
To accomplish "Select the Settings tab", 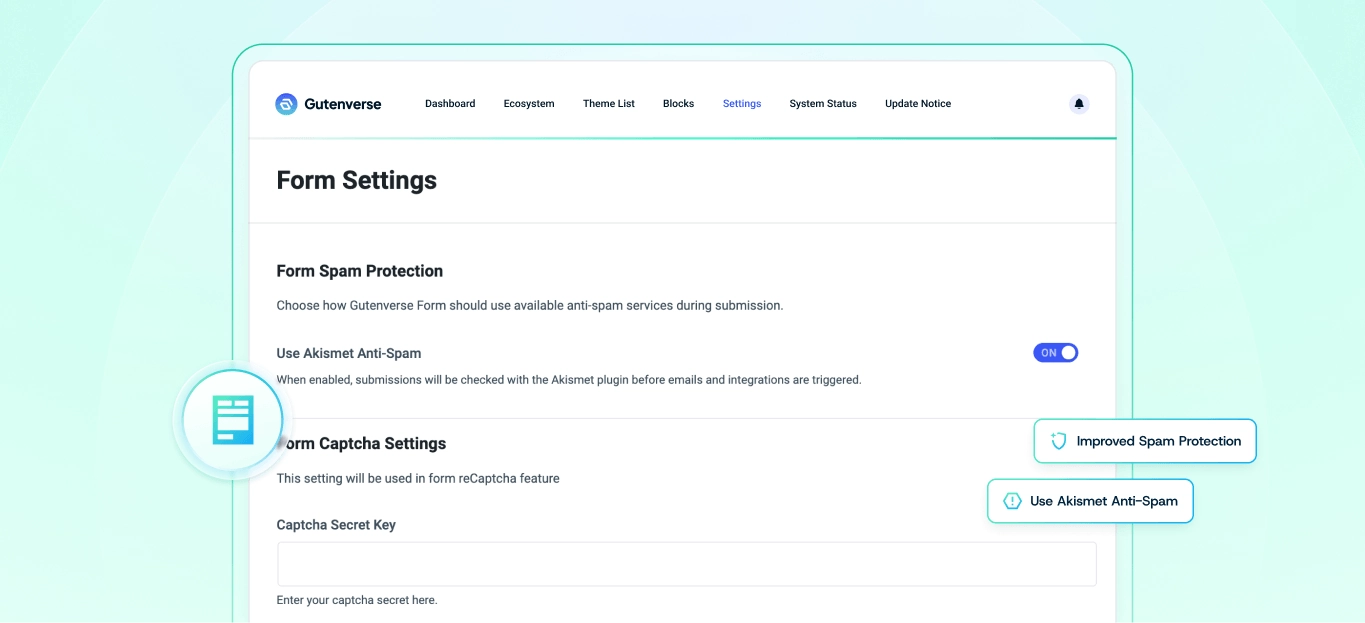I will 742,104.
